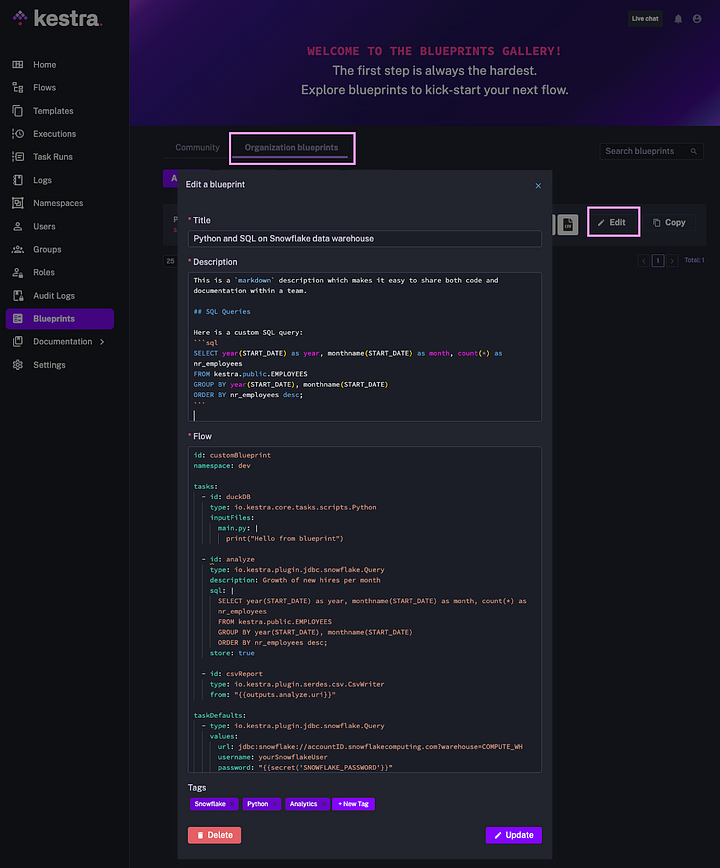Click the Snowflake tag chip
The image size is (720, 868).
coord(214,804)
